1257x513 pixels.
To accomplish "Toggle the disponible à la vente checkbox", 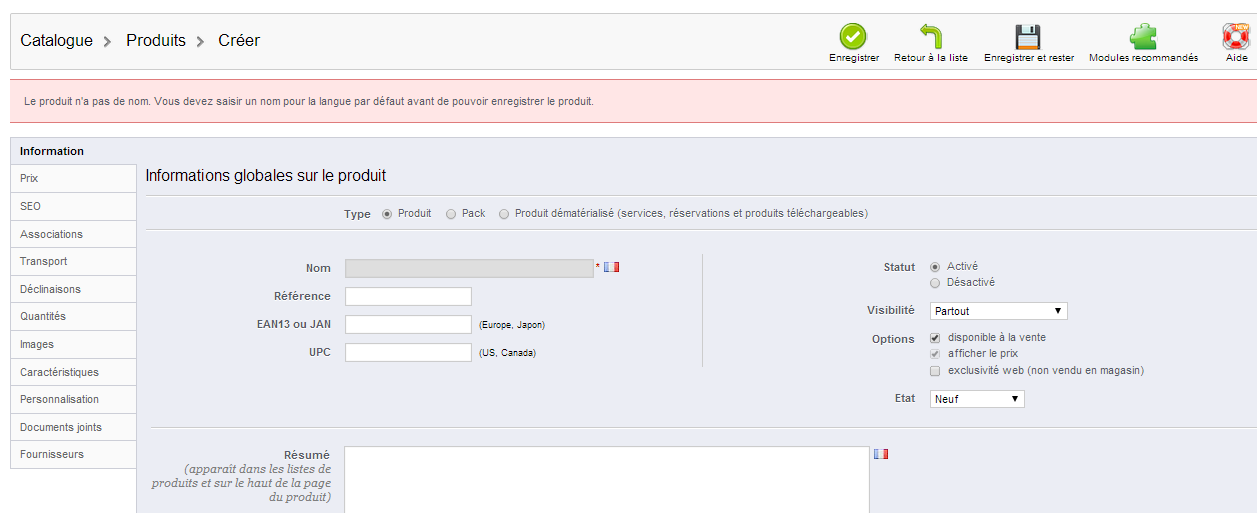I will coord(935,338).
